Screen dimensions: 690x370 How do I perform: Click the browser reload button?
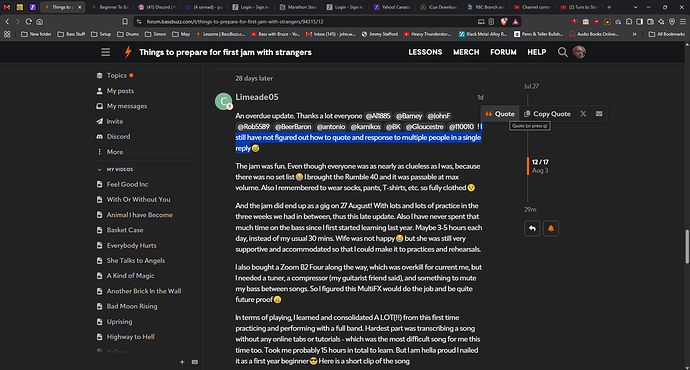[29, 22]
